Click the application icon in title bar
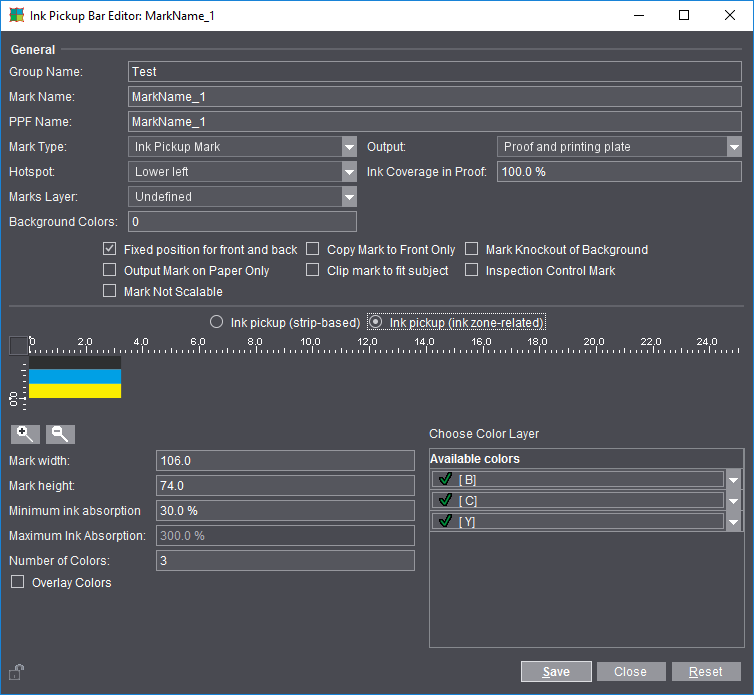754x695 pixels. coord(17,16)
